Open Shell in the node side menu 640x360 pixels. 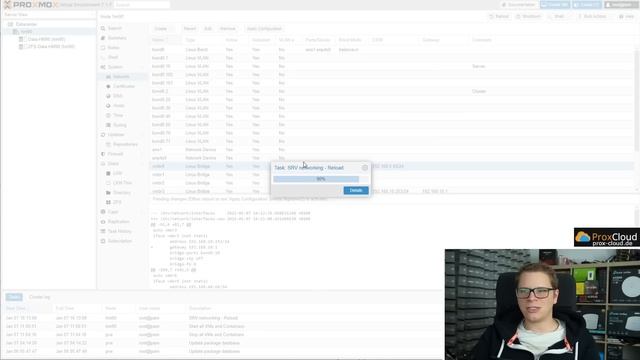tap(113, 57)
